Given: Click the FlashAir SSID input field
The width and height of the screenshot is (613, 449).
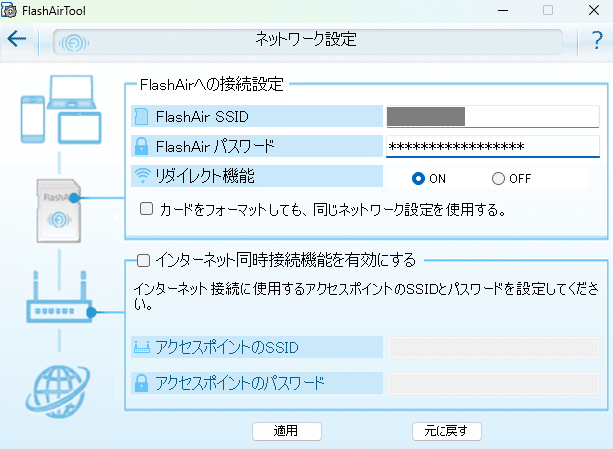Looking at the screenshot, I should [x=493, y=116].
